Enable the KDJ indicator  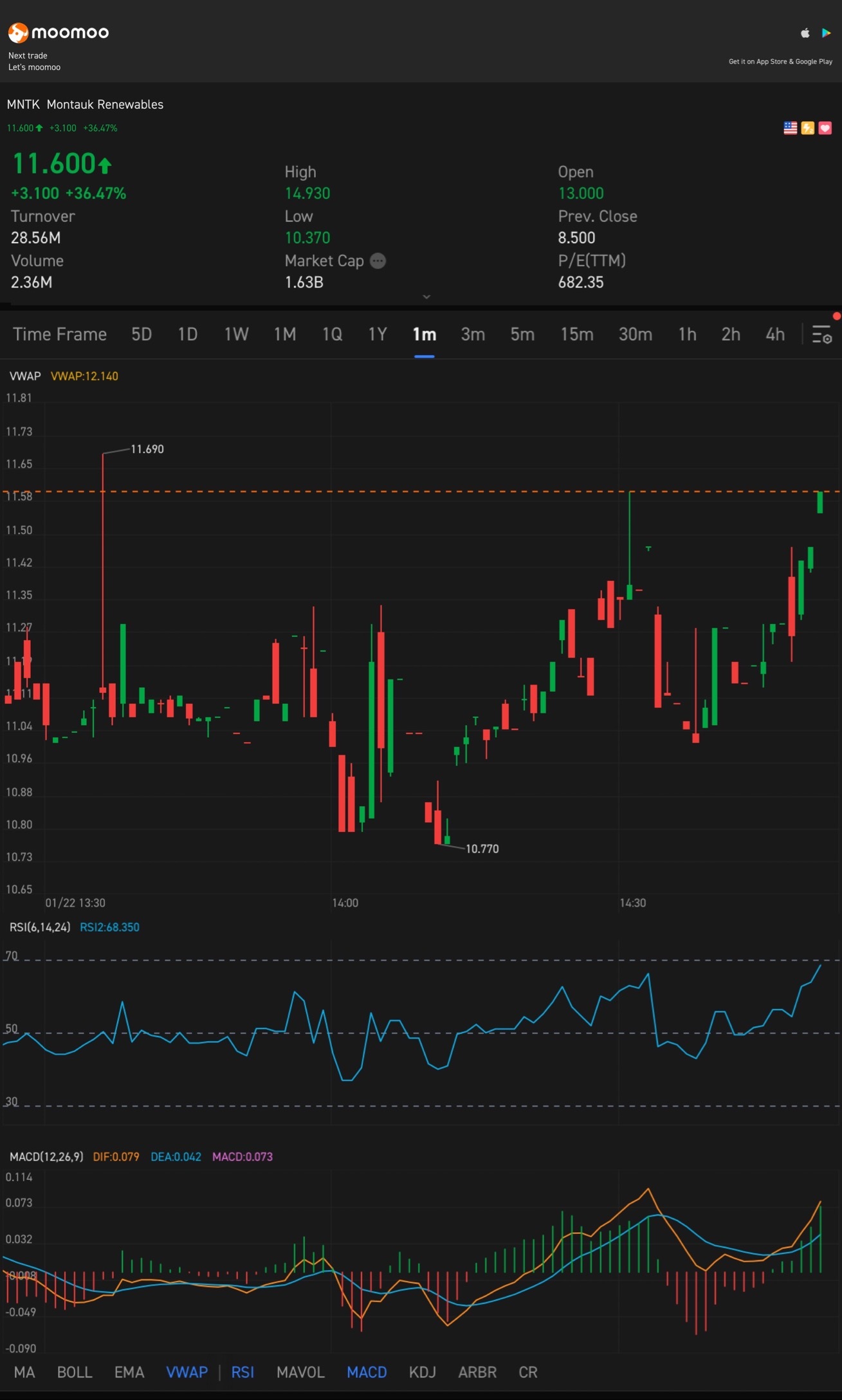click(x=423, y=1372)
